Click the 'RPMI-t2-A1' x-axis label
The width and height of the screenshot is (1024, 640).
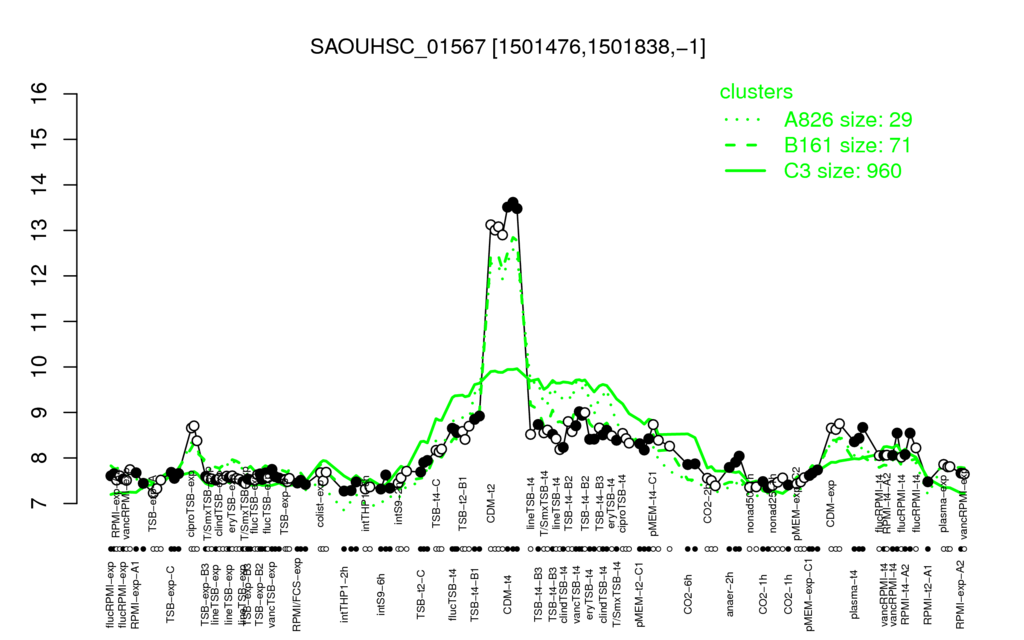point(928,594)
